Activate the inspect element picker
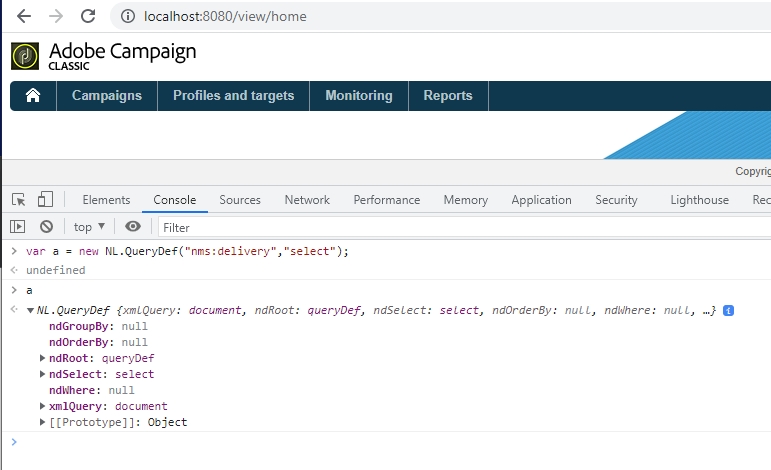 [18, 199]
